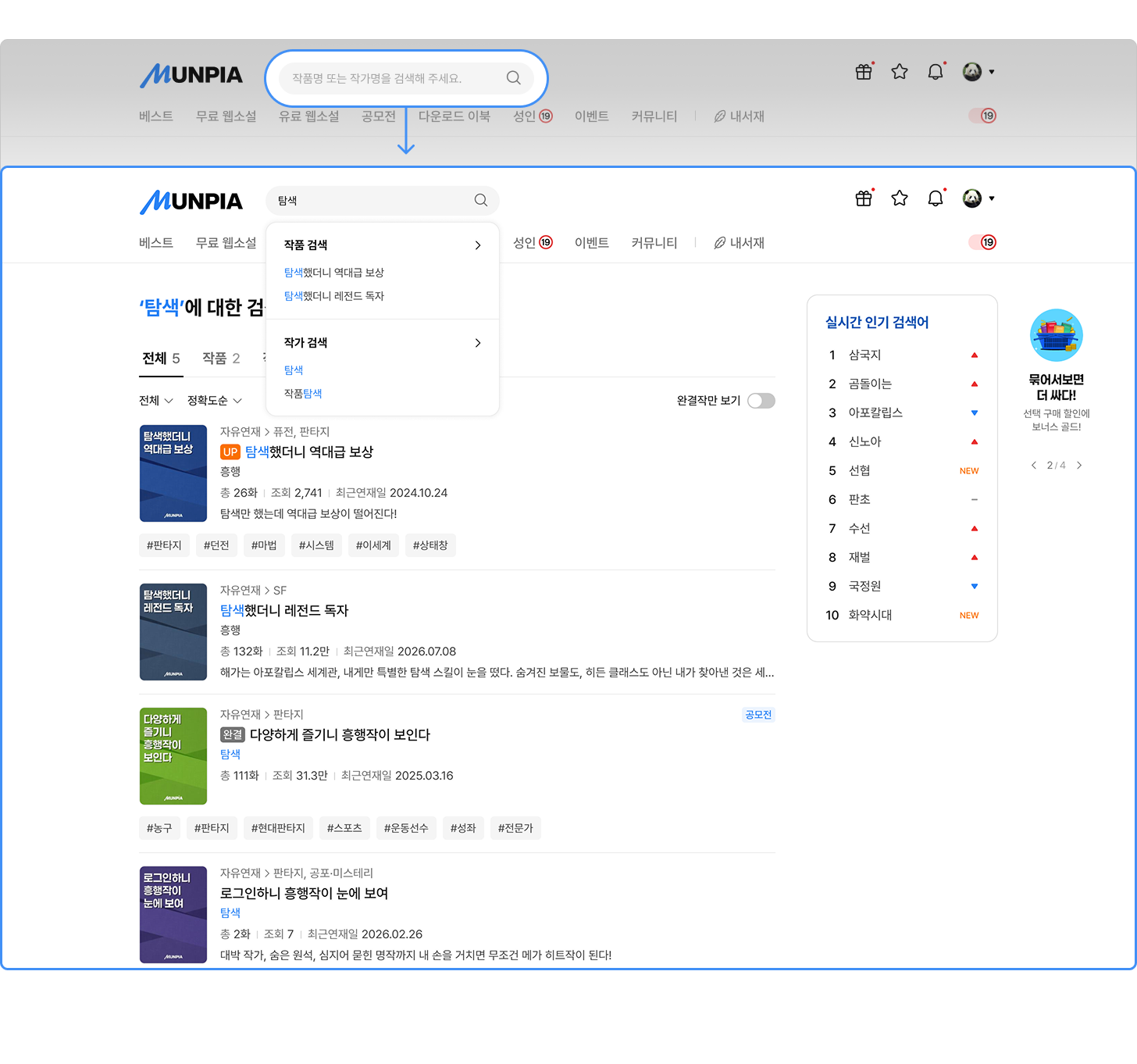Go to next banner with right arrow

(x=1079, y=466)
